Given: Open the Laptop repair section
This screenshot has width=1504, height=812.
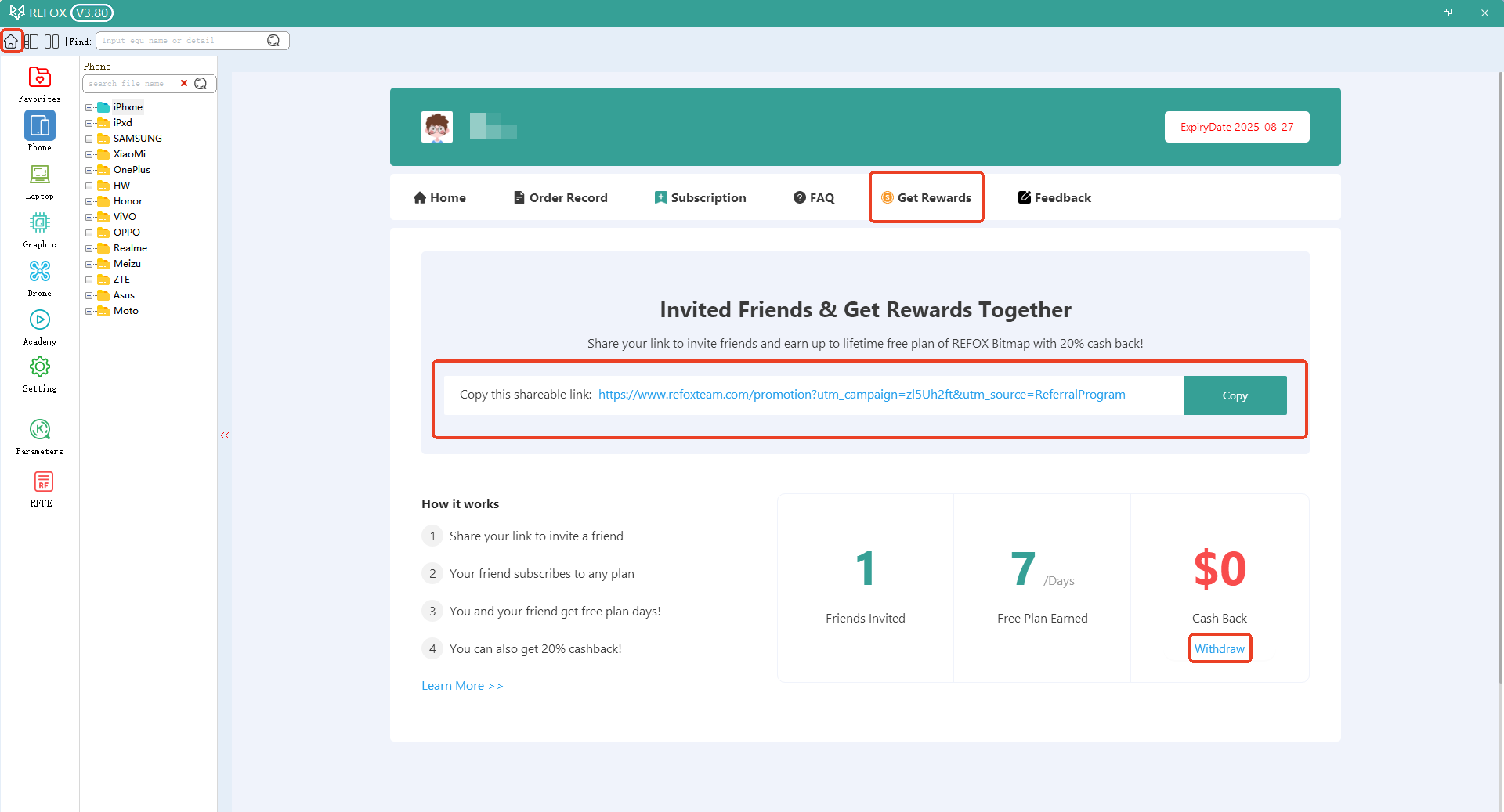Looking at the screenshot, I should 39,181.
